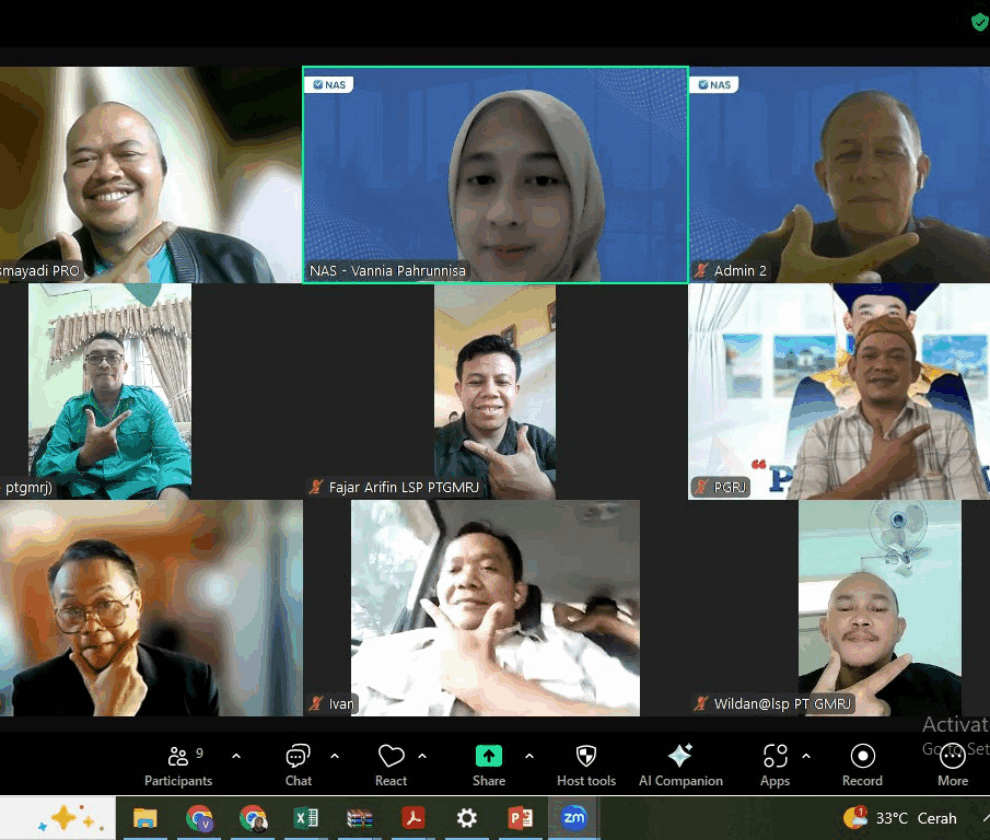Select the Admin 2 video tile
This screenshot has height=840, width=990.
pos(838,175)
